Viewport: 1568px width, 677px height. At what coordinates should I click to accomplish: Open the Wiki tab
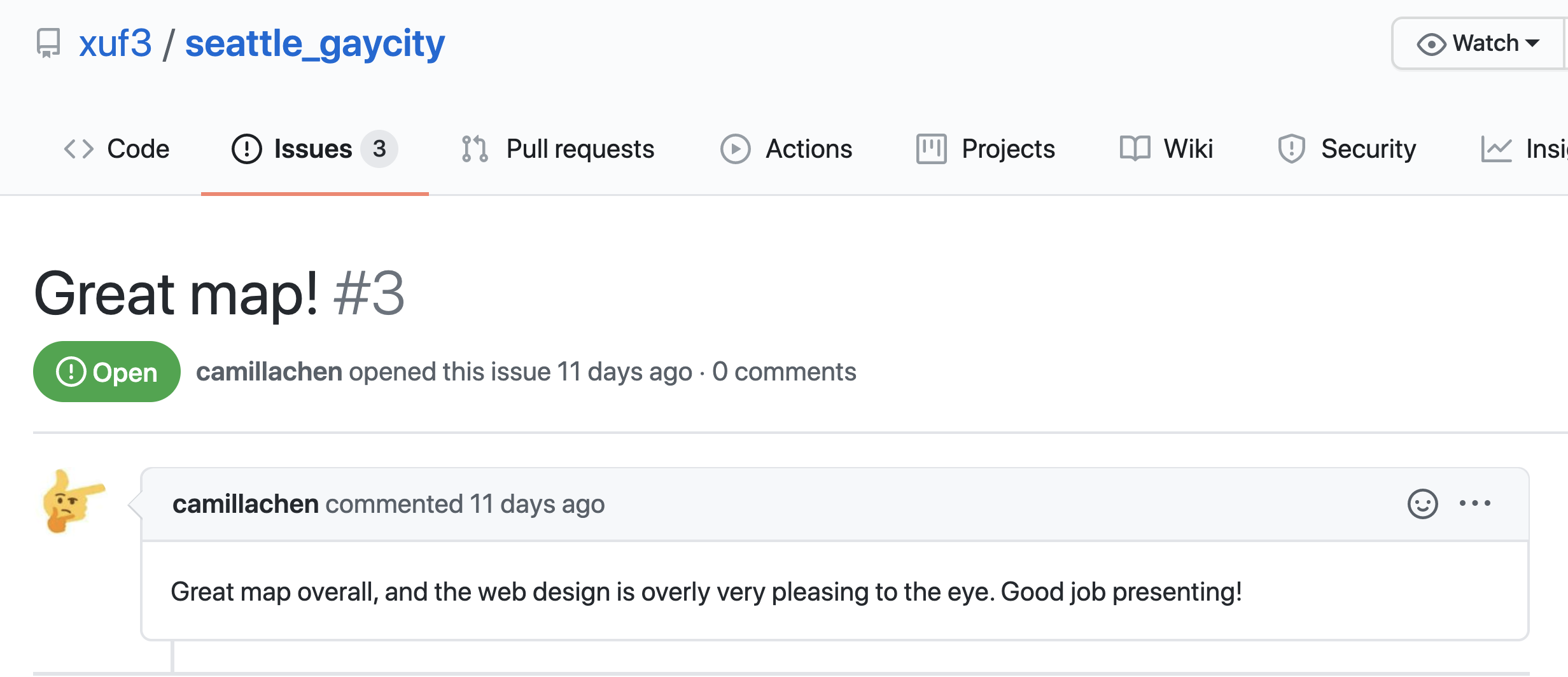pyautogui.click(x=1166, y=149)
